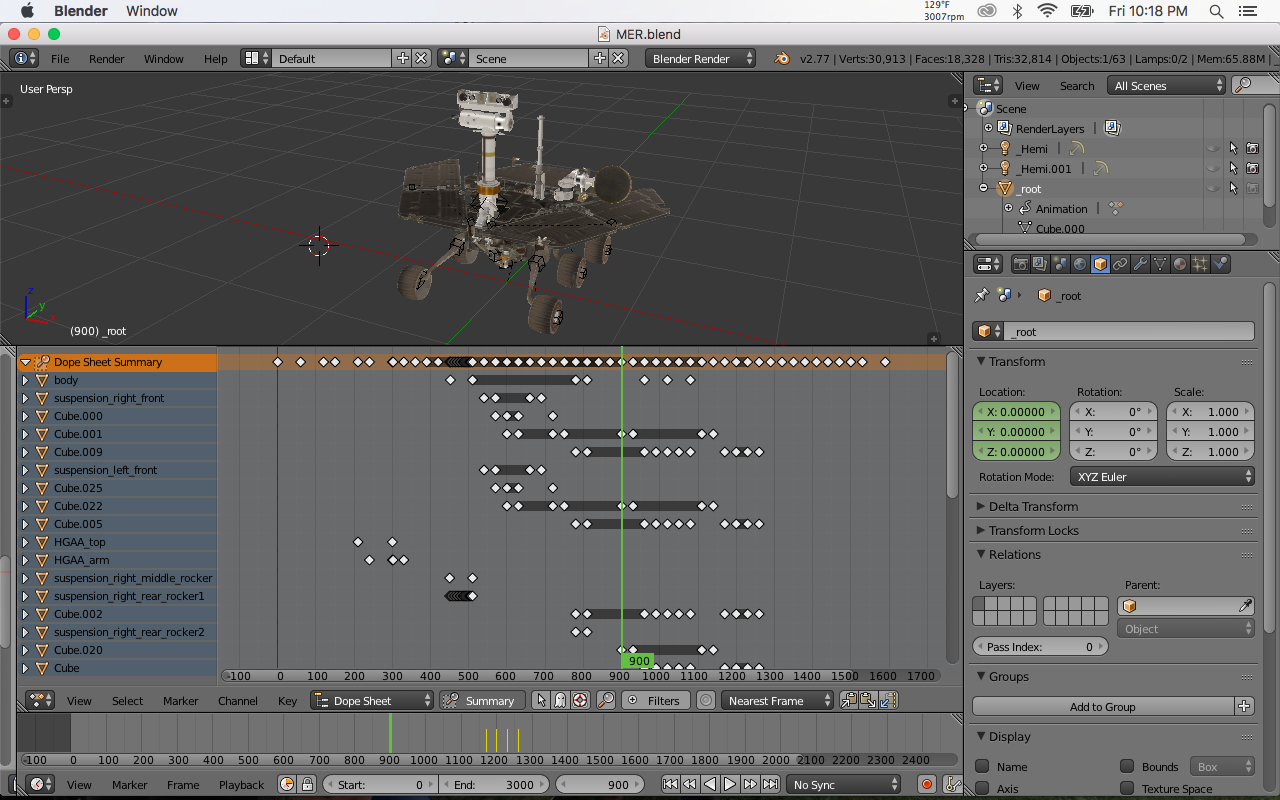1280x800 pixels.
Task: Open the Nearest Frame snapping dropdown
Action: click(x=777, y=701)
